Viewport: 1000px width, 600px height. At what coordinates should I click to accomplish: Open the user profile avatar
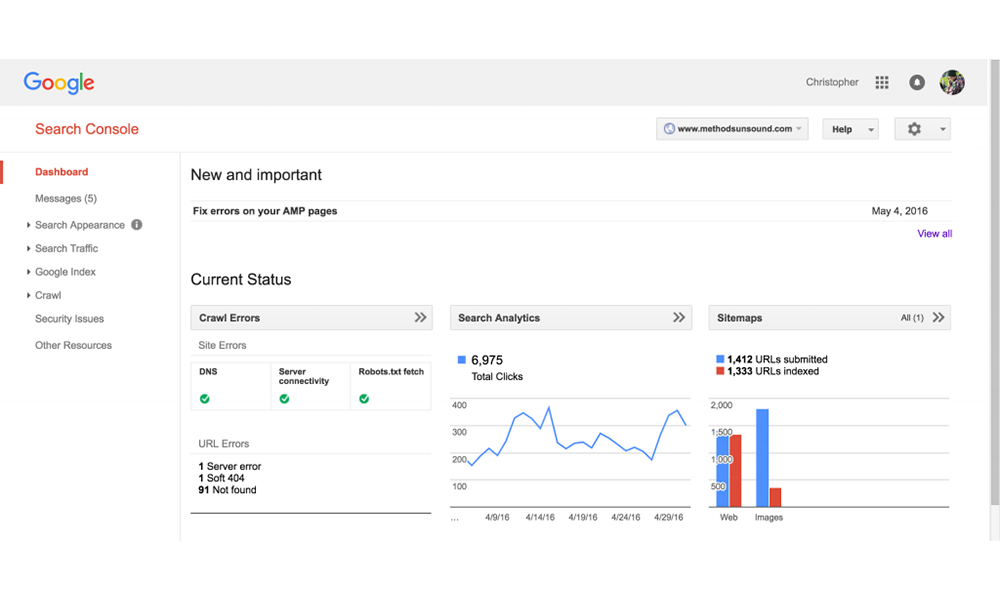(x=952, y=83)
